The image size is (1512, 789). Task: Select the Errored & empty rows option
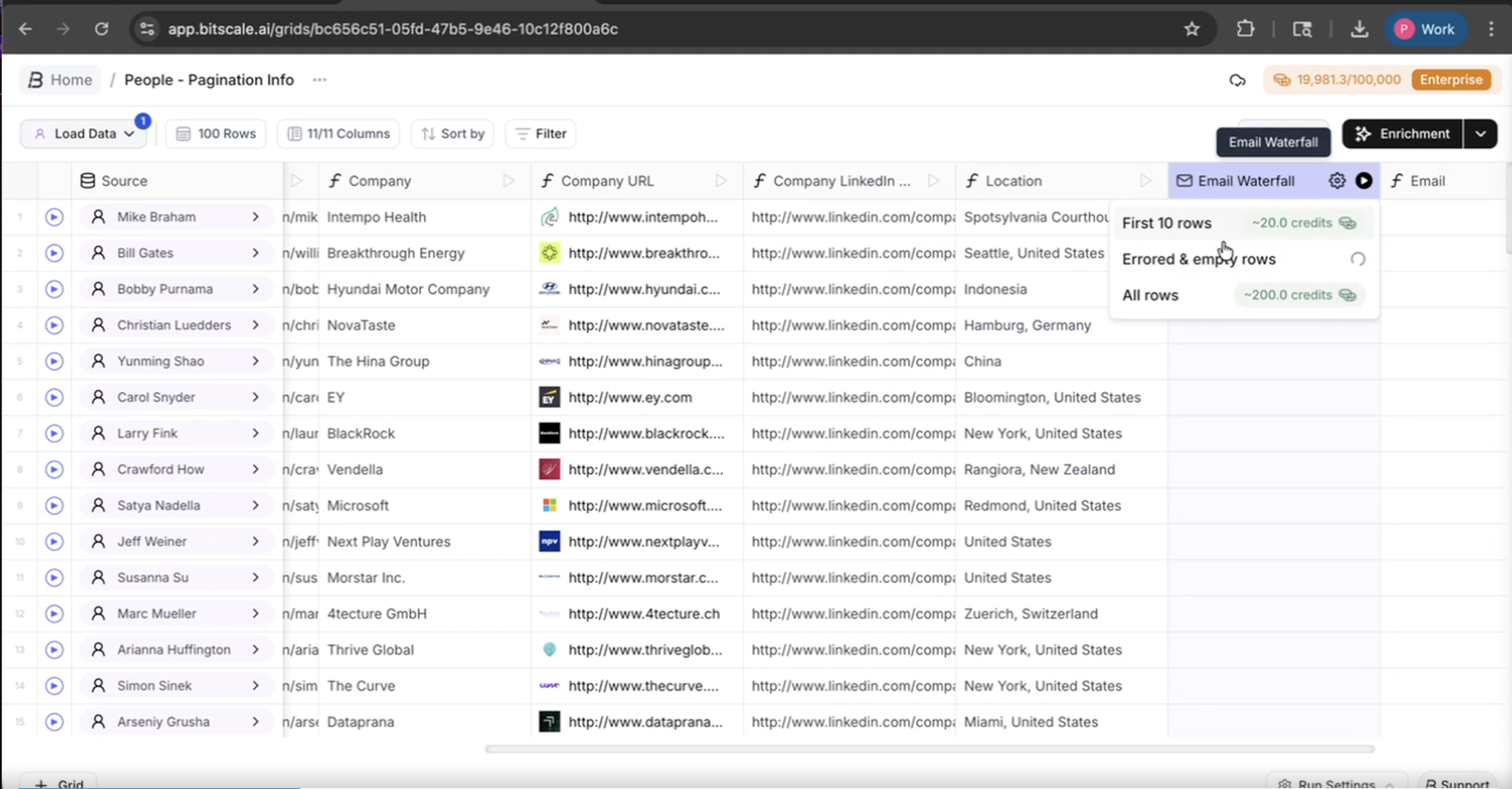[1199, 259]
